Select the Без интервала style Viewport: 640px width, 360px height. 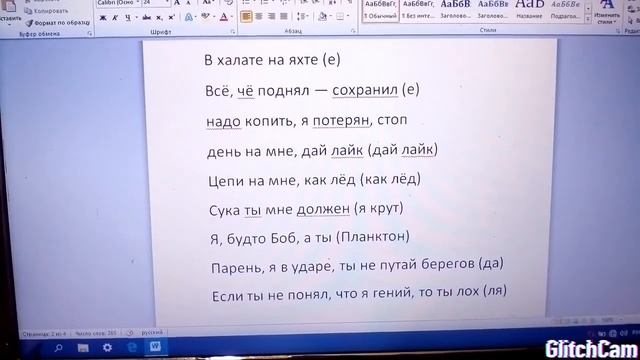(x=418, y=9)
